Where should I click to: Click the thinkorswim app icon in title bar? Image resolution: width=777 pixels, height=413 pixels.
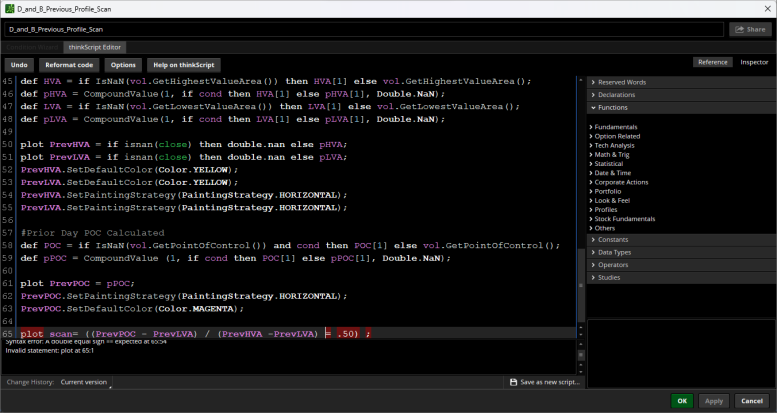point(9,8)
